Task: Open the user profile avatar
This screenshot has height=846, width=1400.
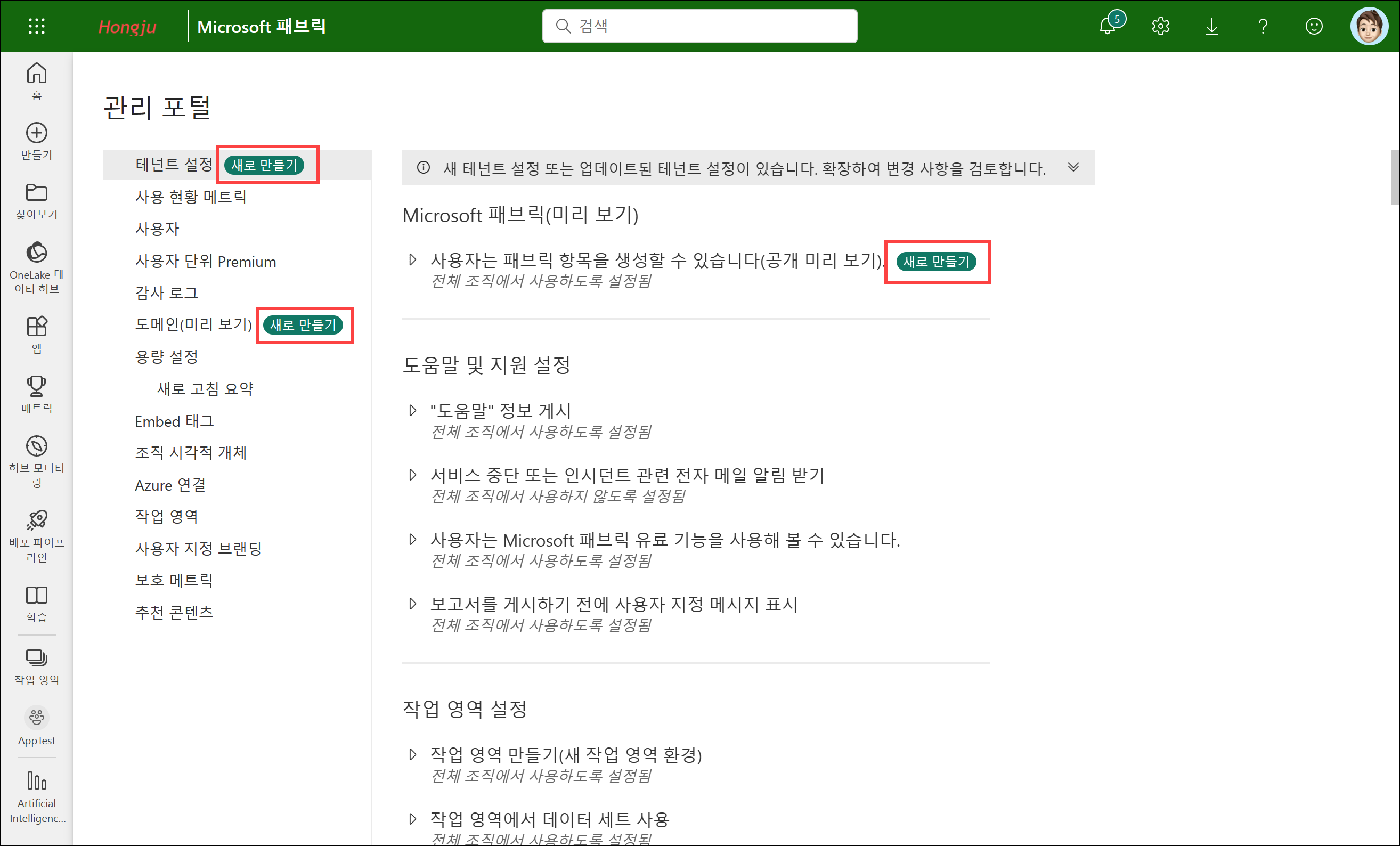Action: [1369, 26]
